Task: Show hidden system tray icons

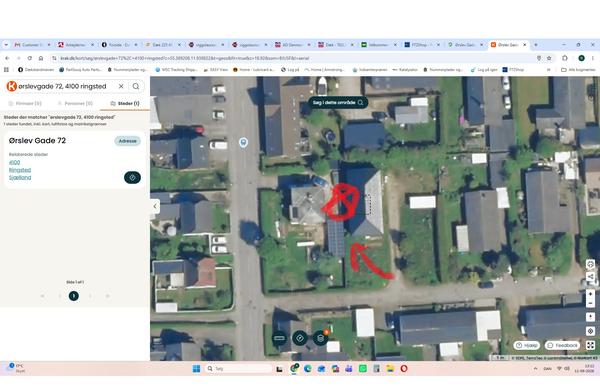Action: pyautogui.click(x=535, y=368)
